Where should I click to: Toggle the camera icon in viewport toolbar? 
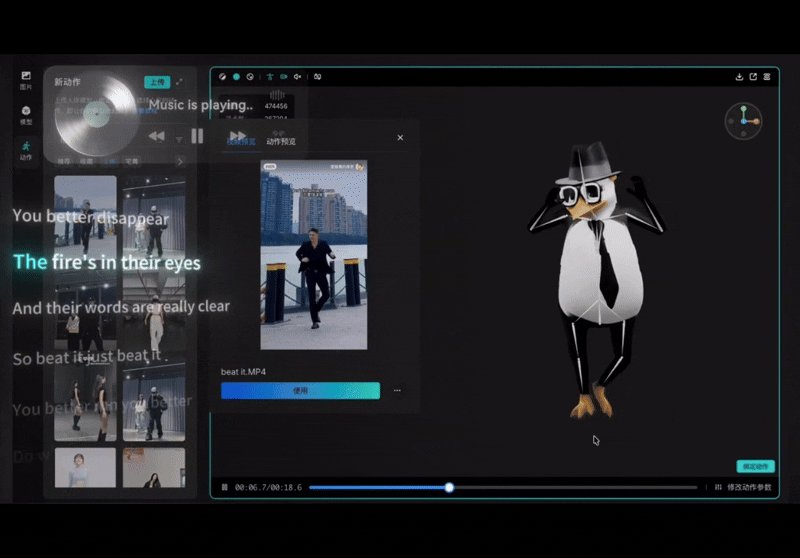(284, 77)
